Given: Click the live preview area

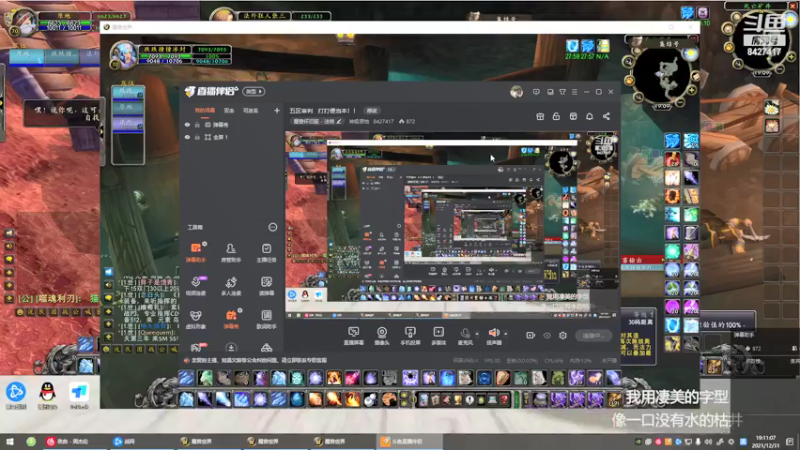Looking at the screenshot, I should coord(453,226).
